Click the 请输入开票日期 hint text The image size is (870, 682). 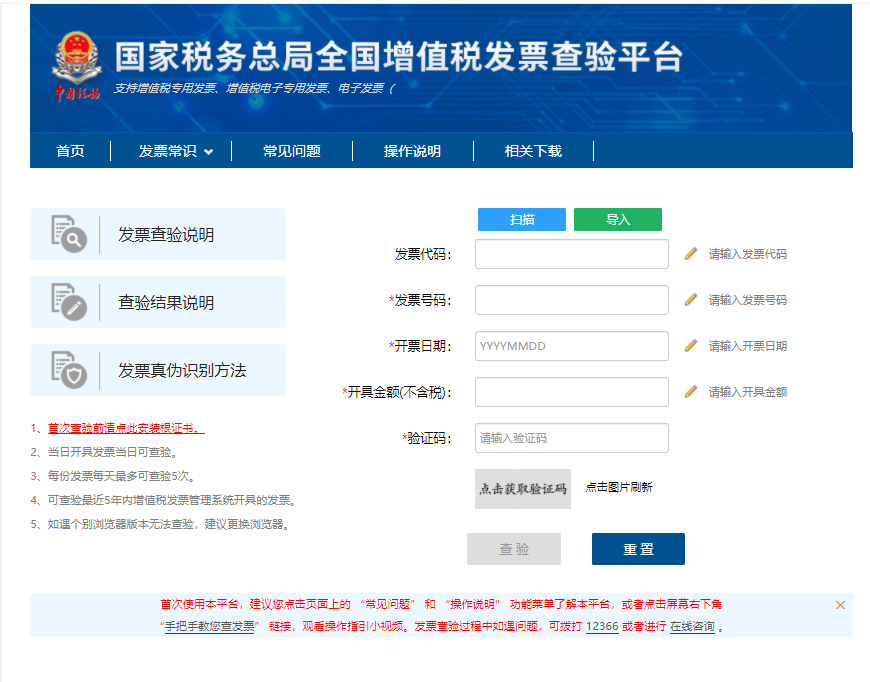[747, 346]
